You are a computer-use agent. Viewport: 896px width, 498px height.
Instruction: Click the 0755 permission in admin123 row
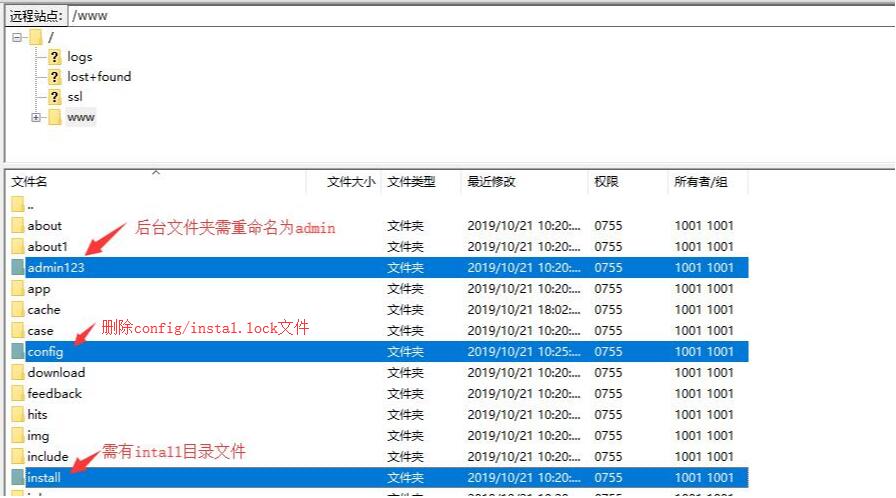tap(608, 268)
